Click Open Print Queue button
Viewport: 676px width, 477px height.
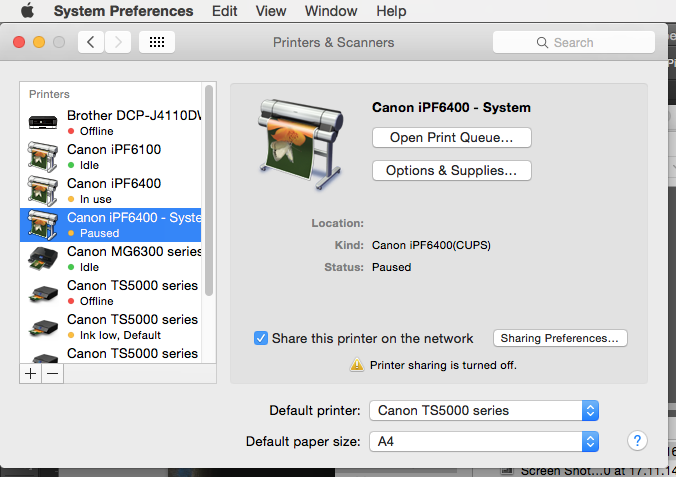451,137
